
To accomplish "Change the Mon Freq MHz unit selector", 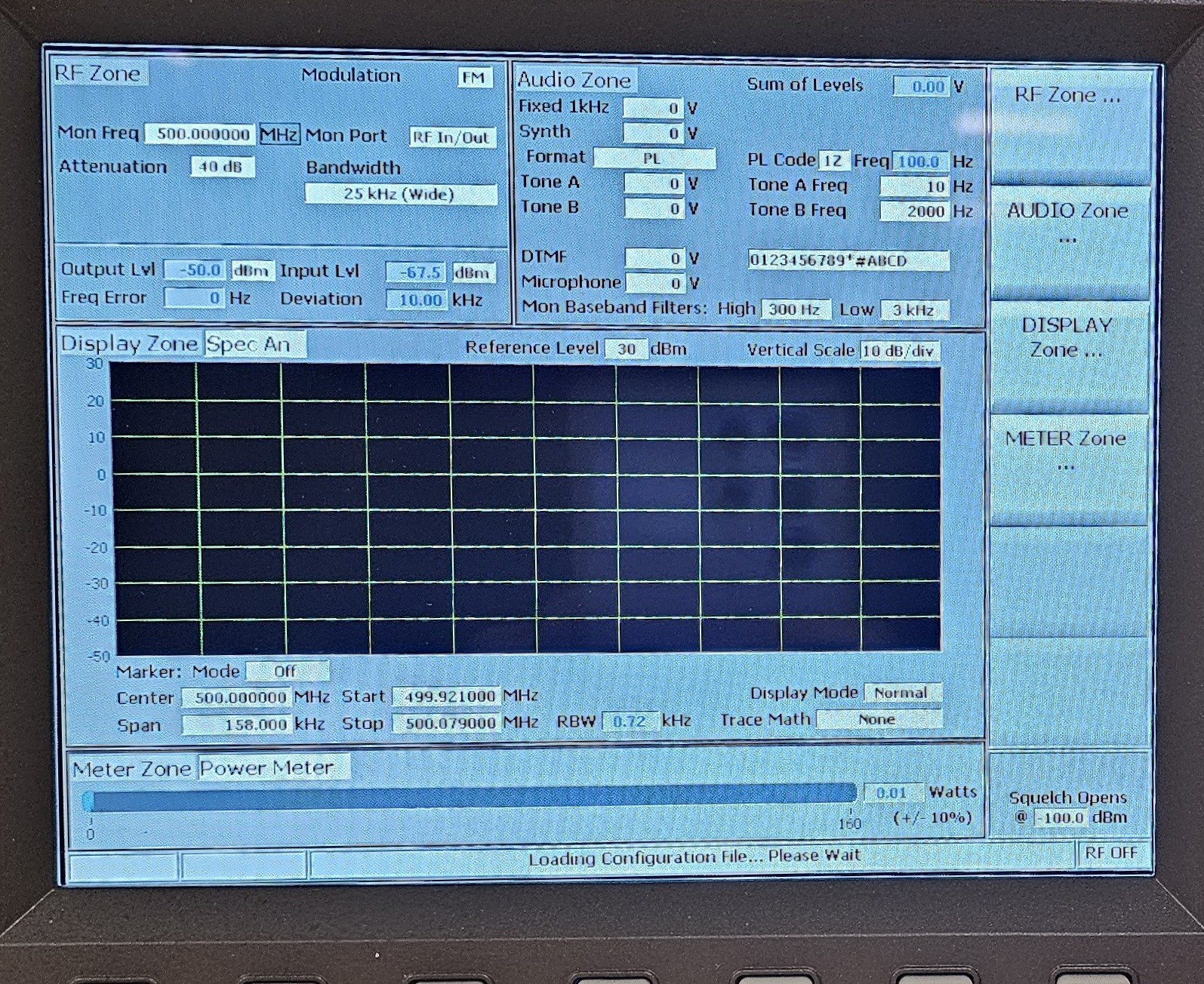I will pos(279,134).
